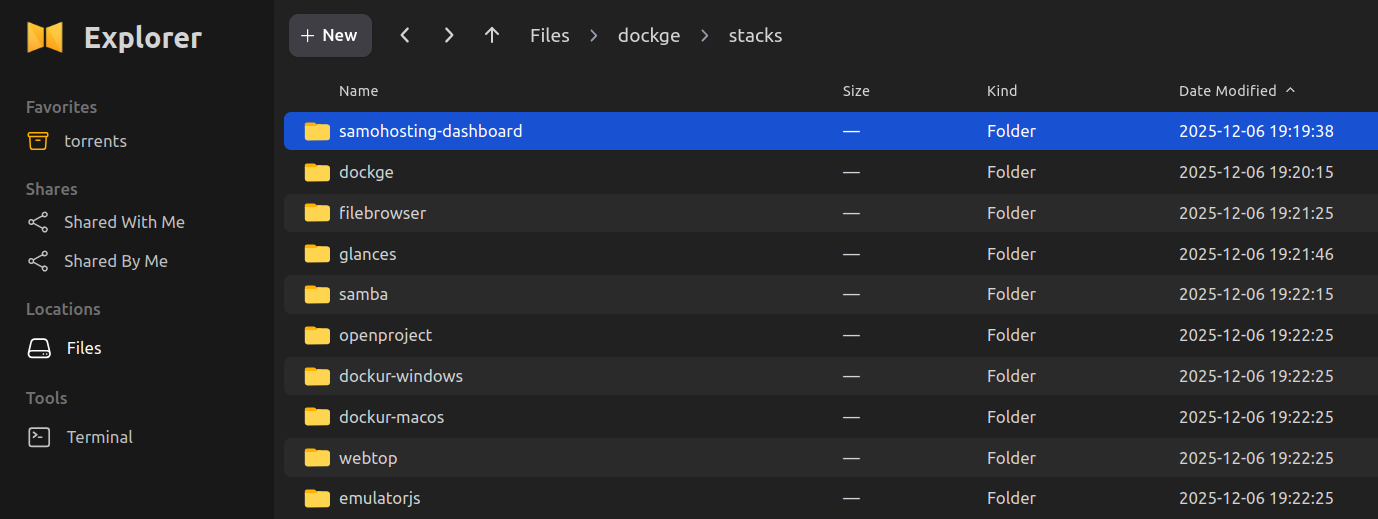
Task: Click the Shared With Me share icon
Action: tap(38, 222)
